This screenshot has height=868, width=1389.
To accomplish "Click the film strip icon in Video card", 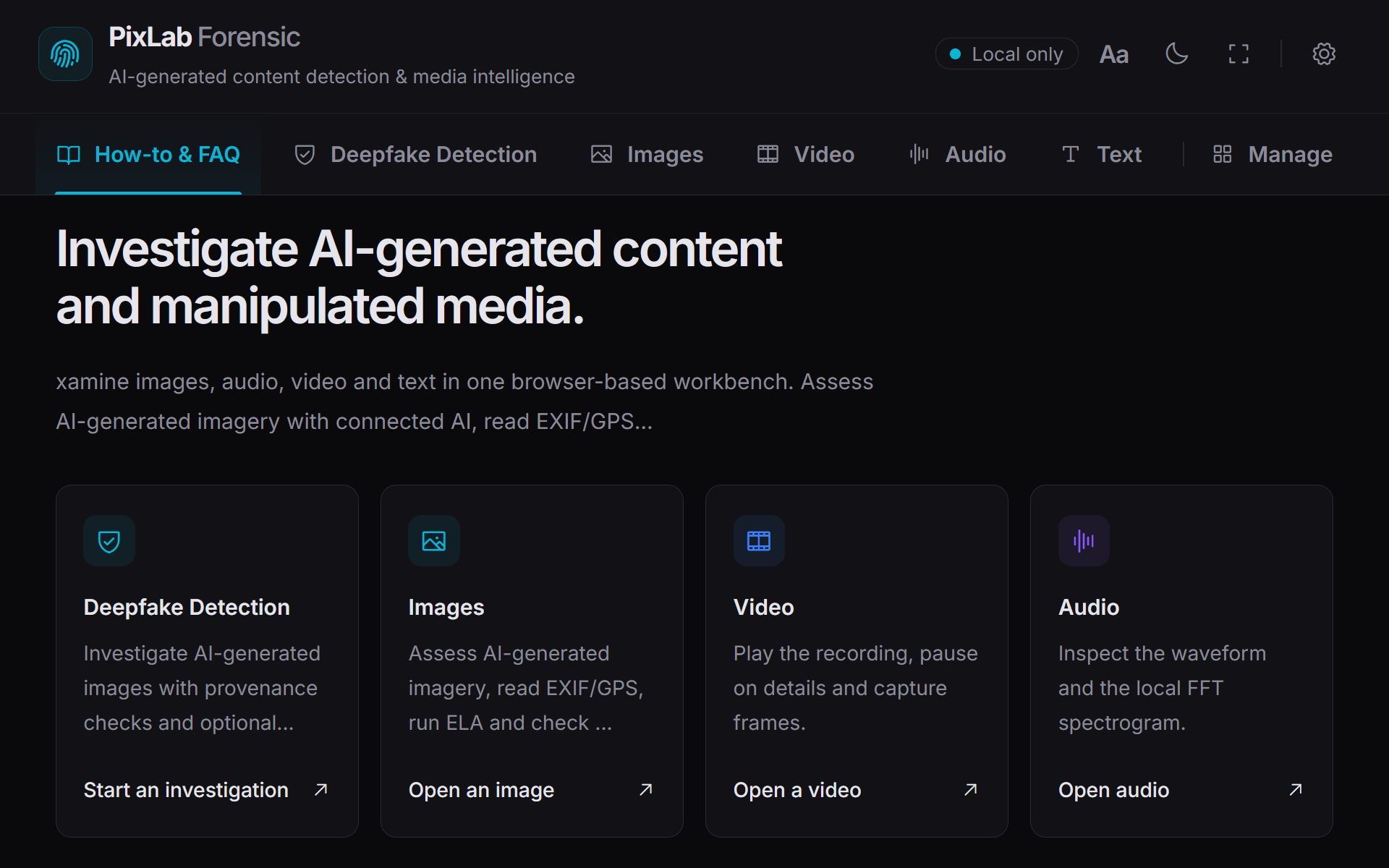I will 759,541.
